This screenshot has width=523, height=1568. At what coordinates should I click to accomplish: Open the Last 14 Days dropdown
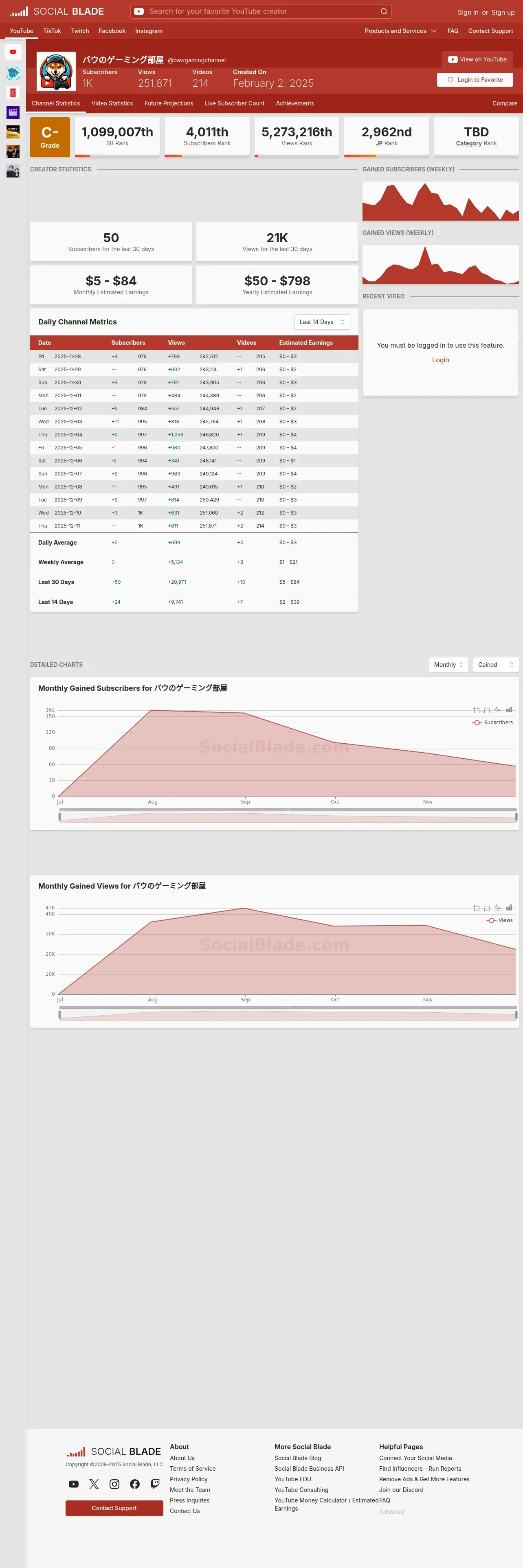[x=322, y=322]
